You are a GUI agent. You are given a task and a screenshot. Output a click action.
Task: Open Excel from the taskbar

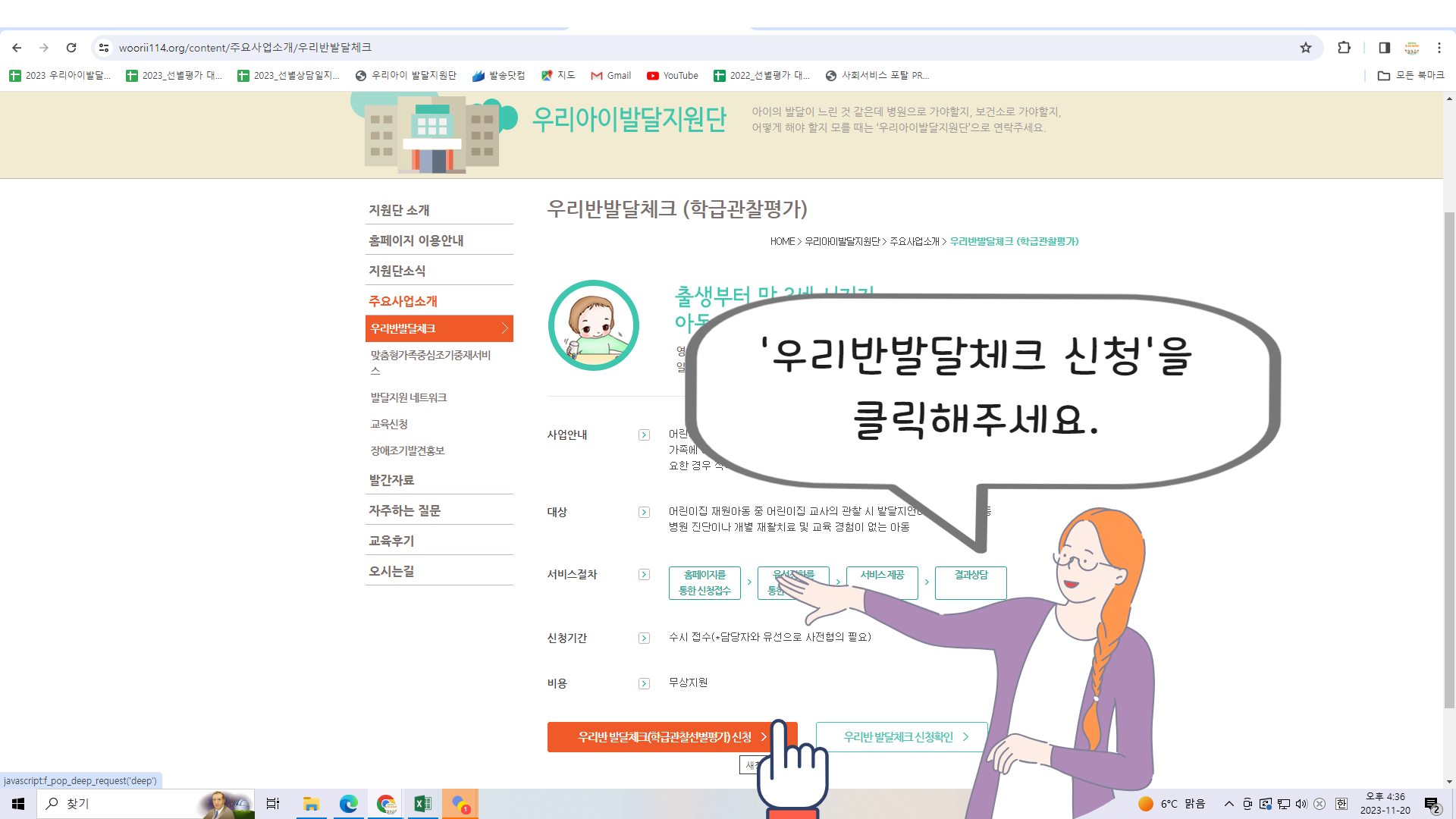pyautogui.click(x=422, y=804)
